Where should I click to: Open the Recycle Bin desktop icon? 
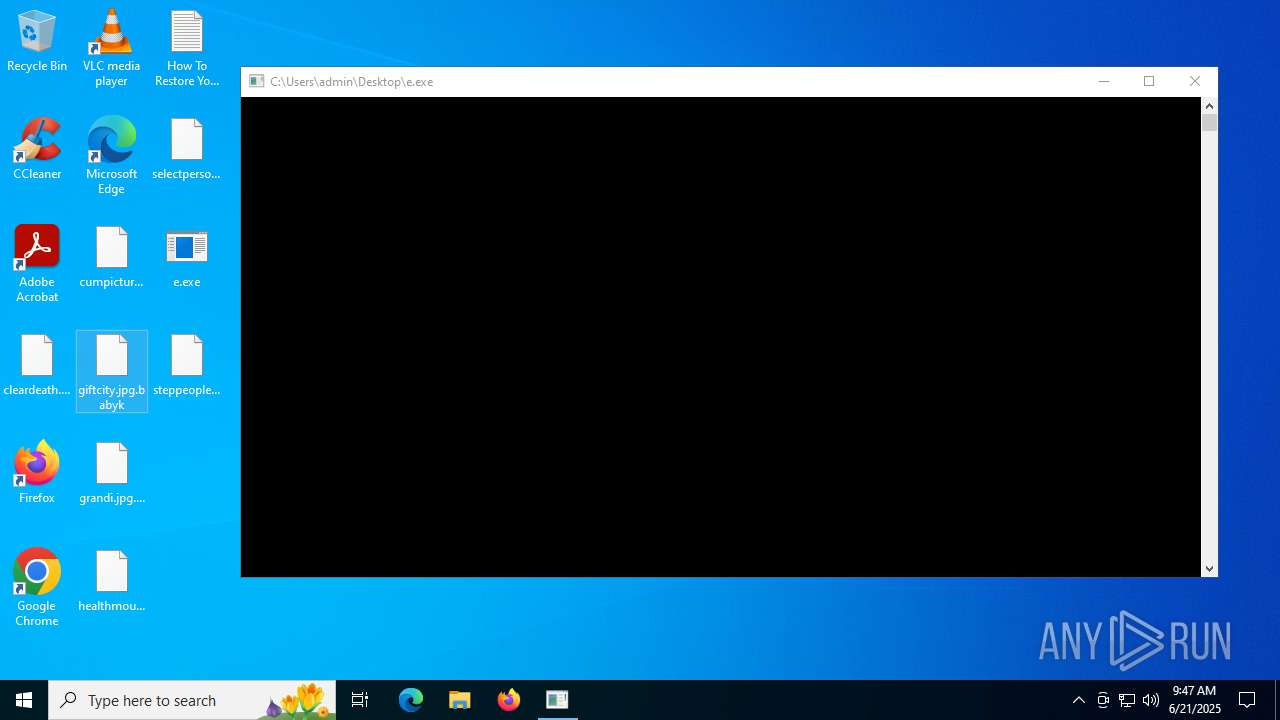tap(37, 42)
